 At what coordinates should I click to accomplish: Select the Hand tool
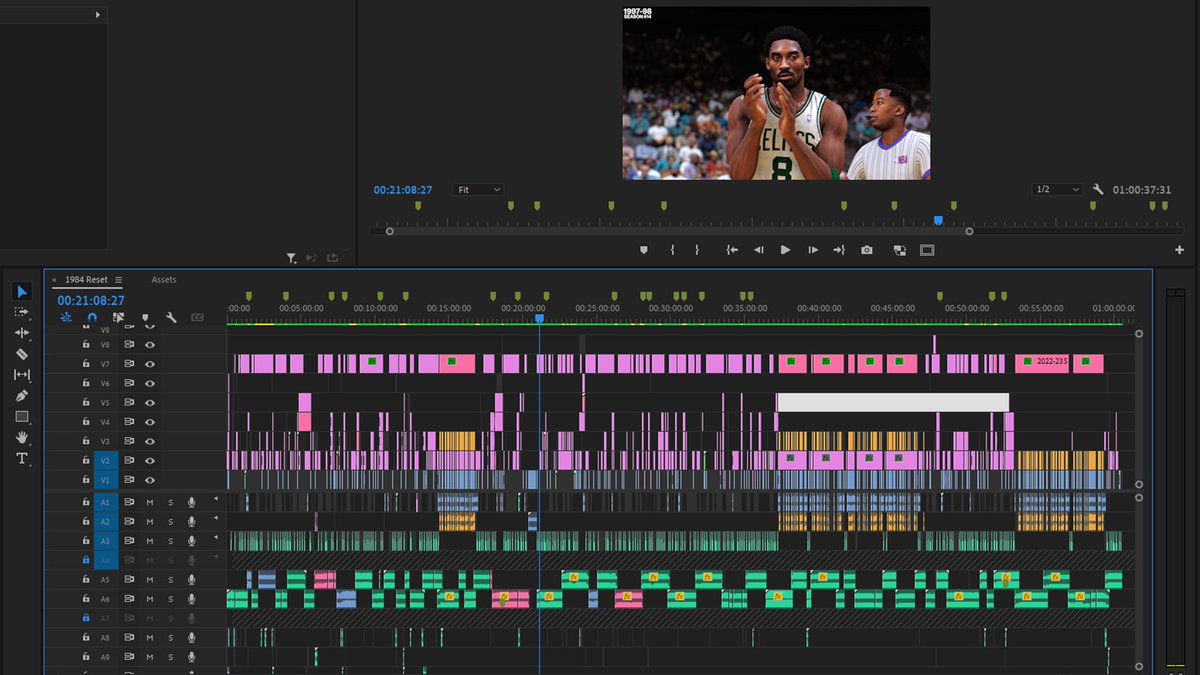[x=22, y=437]
